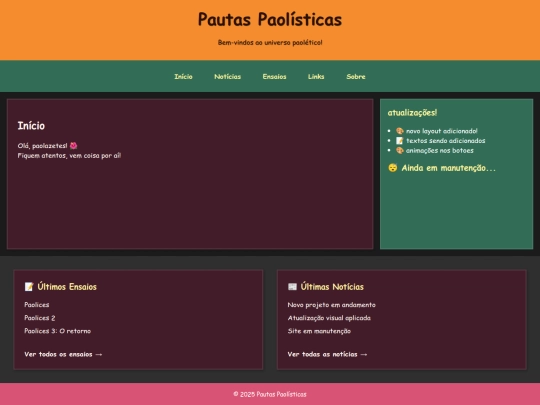The height and width of the screenshot is (405, 540).
Task: Click palette icon beside 'animações nos botoes'
Action: [x=399, y=150]
